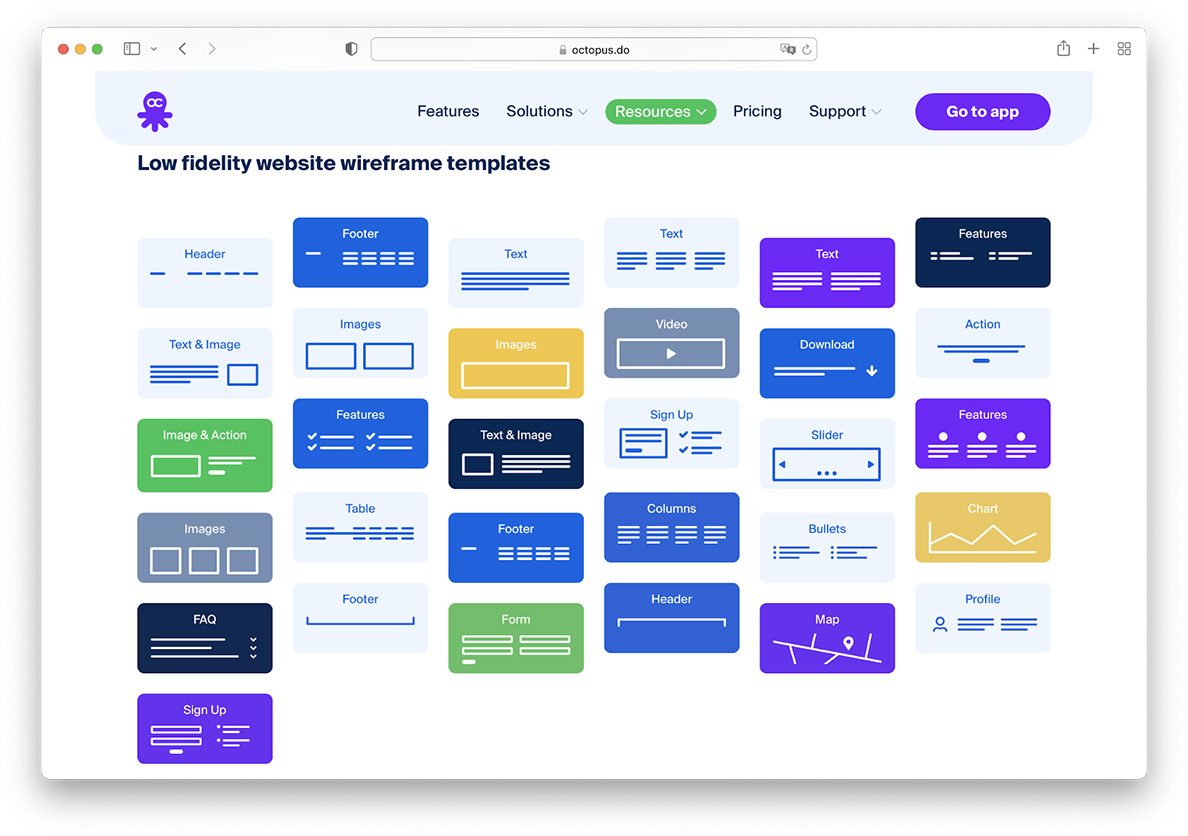This screenshot has width=1188, height=836.
Task: Reload the octopus.do page
Action: [x=807, y=49]
